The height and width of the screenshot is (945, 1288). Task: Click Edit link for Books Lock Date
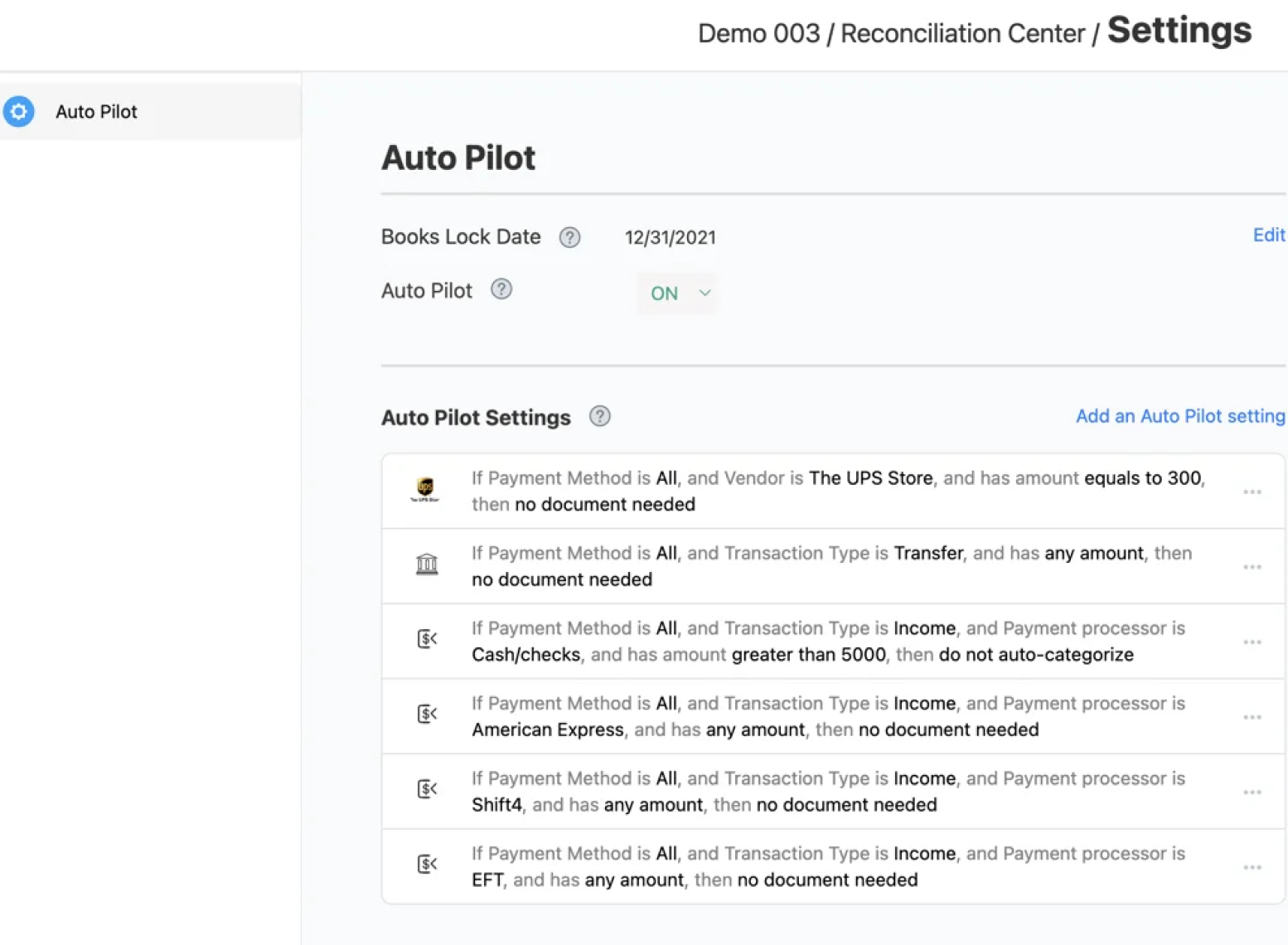[x=1268, y=235]
